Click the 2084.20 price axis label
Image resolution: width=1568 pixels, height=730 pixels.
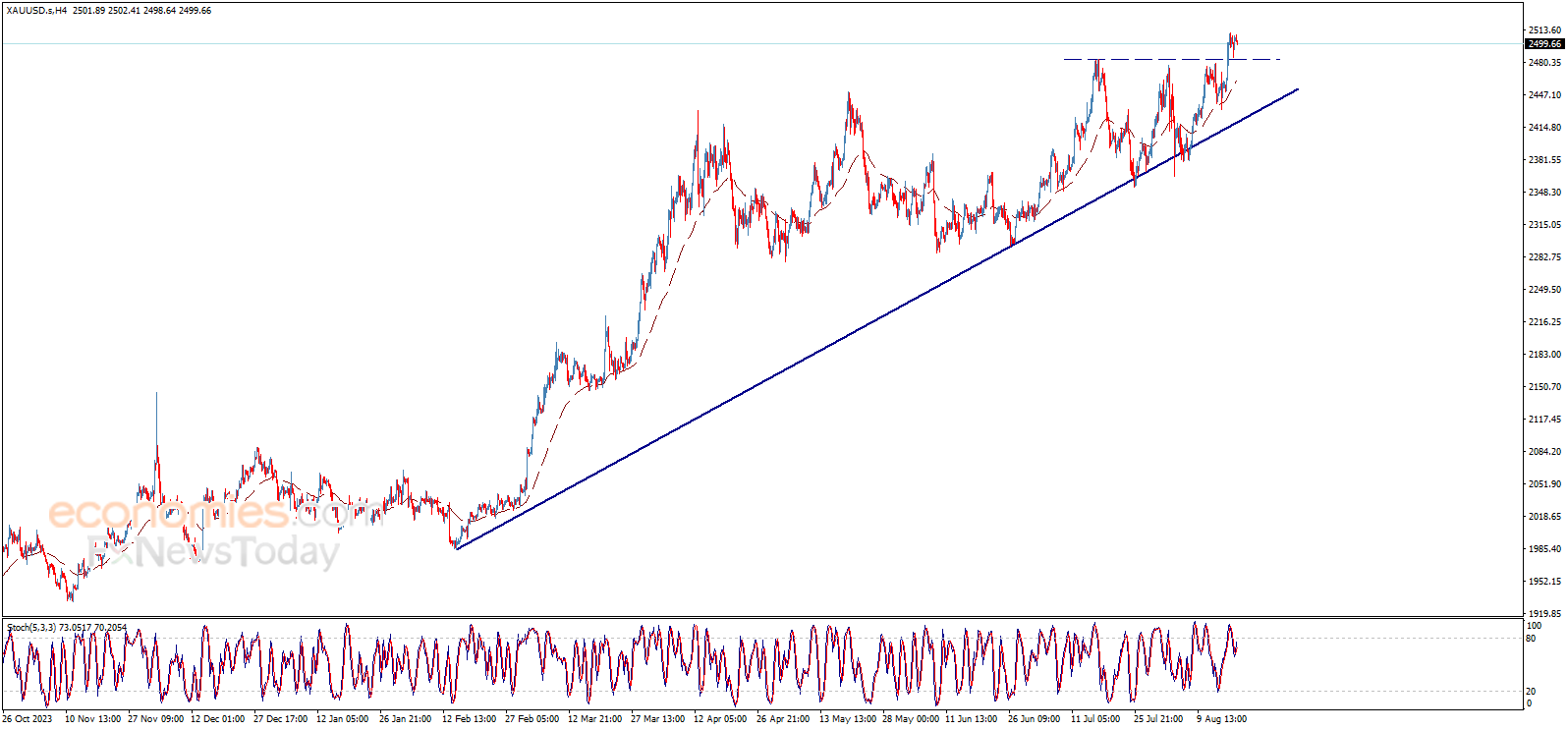pyautogui.click(x=1544, y=452)
